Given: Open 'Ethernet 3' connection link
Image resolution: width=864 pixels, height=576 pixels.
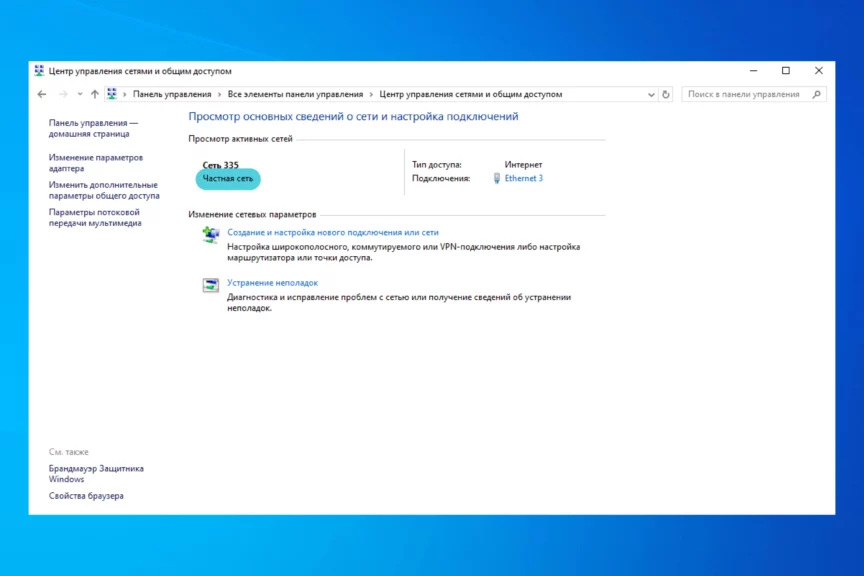Looking at the screenshot, I should point(524,178).
